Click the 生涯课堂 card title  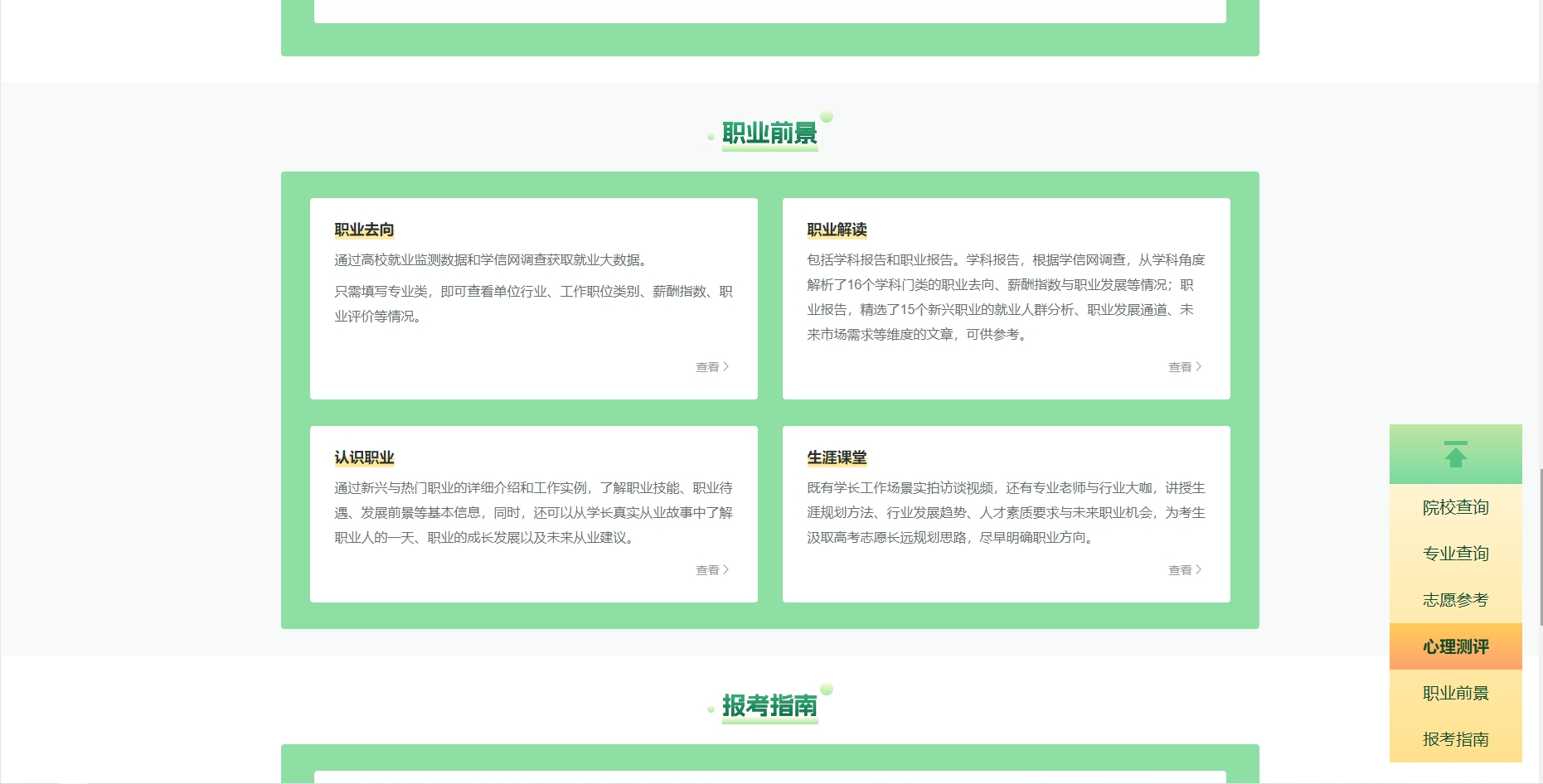pos(837,457)
